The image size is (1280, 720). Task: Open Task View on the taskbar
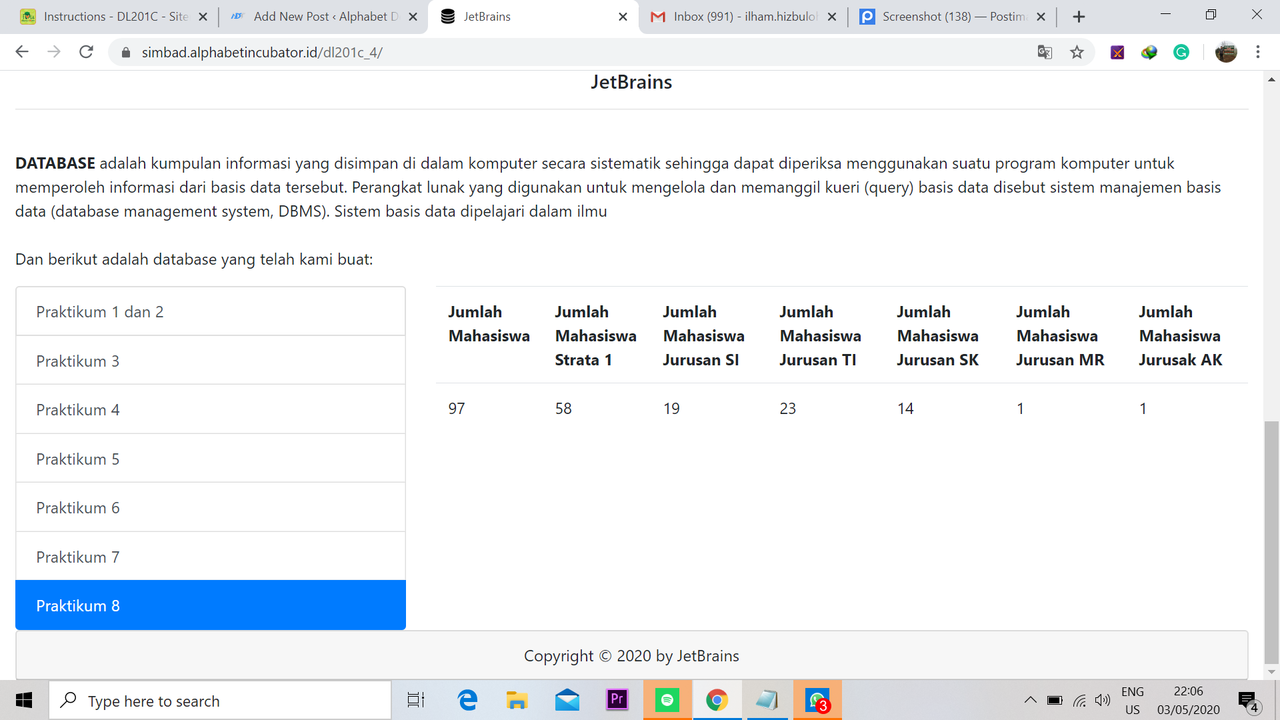point(417,700)
